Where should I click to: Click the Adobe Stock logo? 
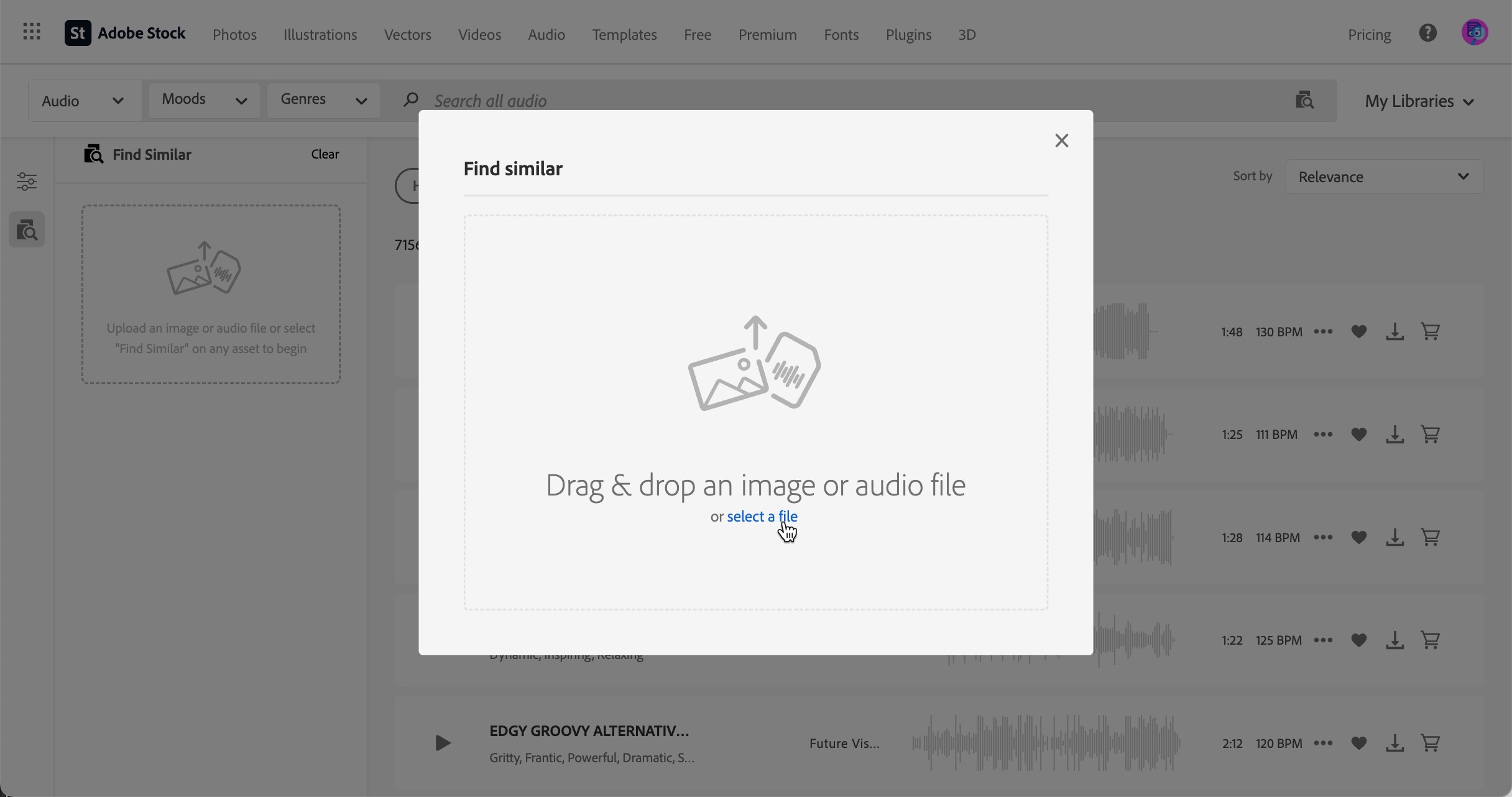click(x=125, y=34)
